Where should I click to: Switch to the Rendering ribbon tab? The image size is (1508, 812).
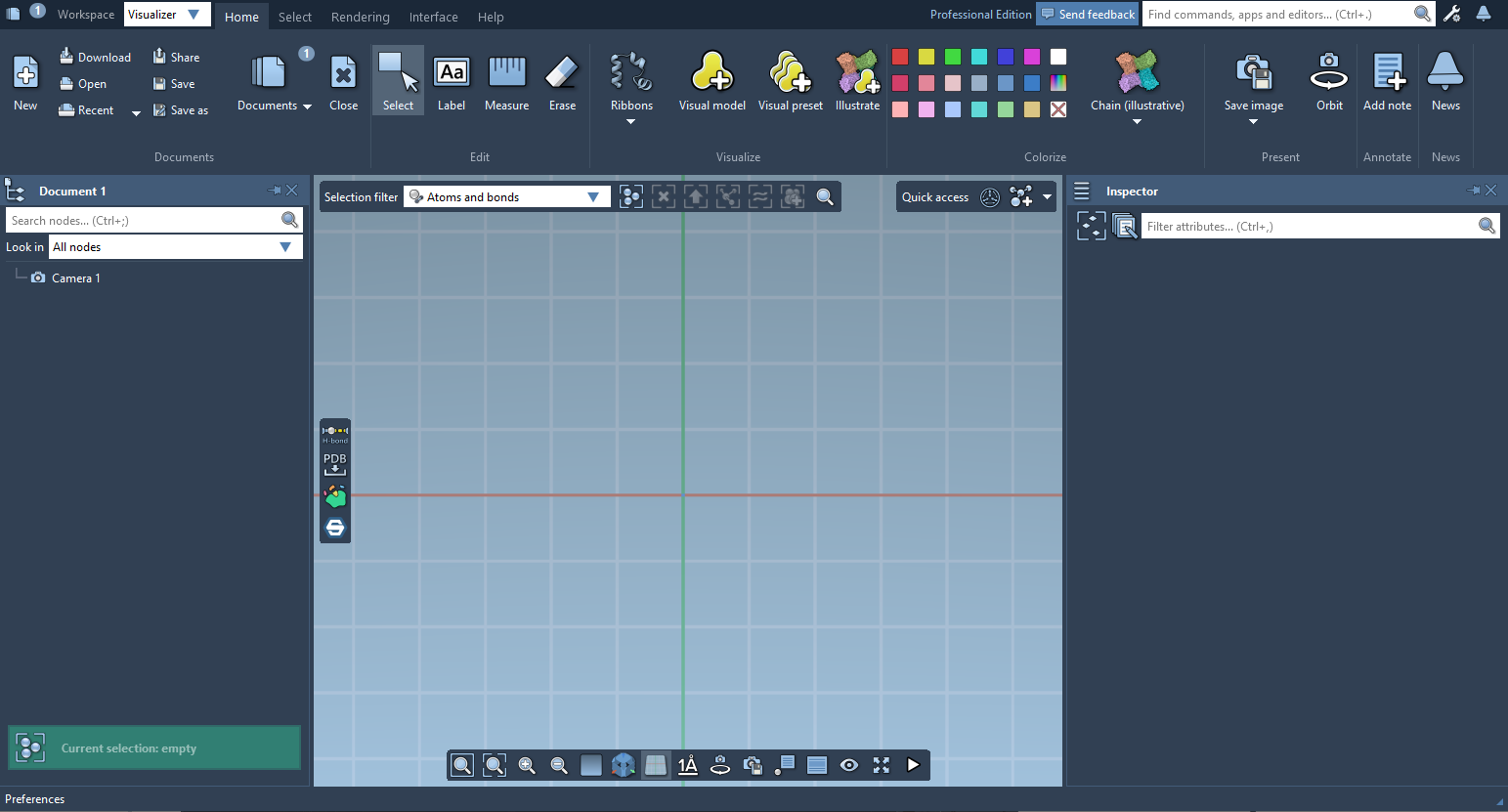coord(360,17)
